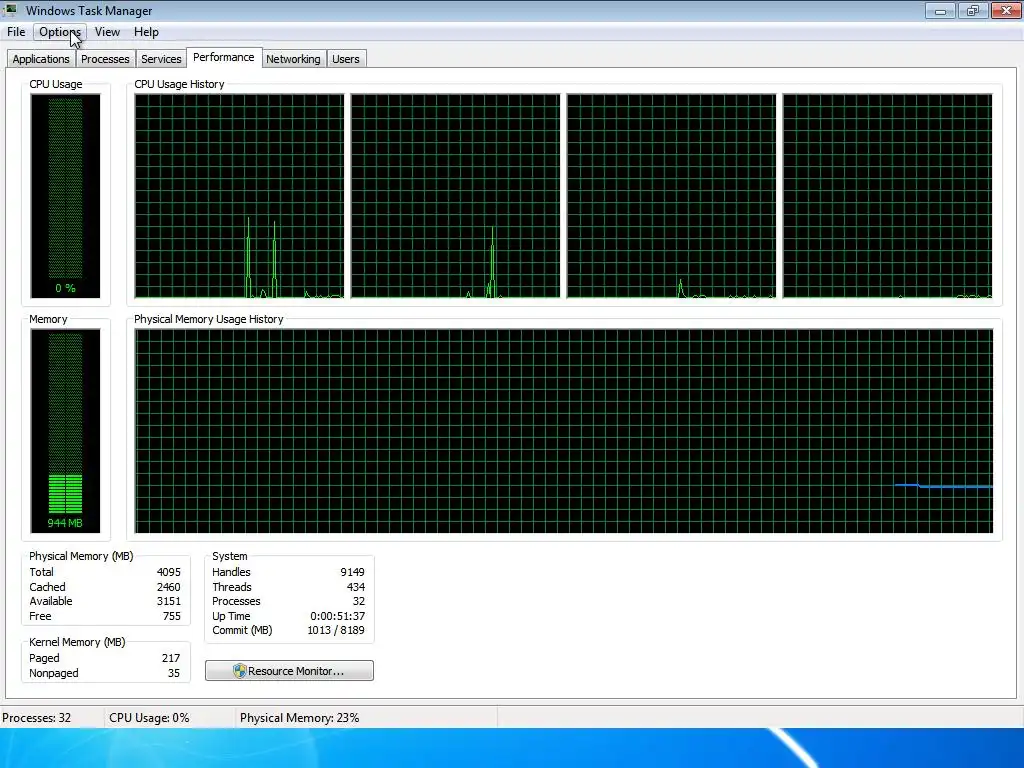Click the Commit value 1013 / 8189
1024x768 pixels.
click(336, 631)
